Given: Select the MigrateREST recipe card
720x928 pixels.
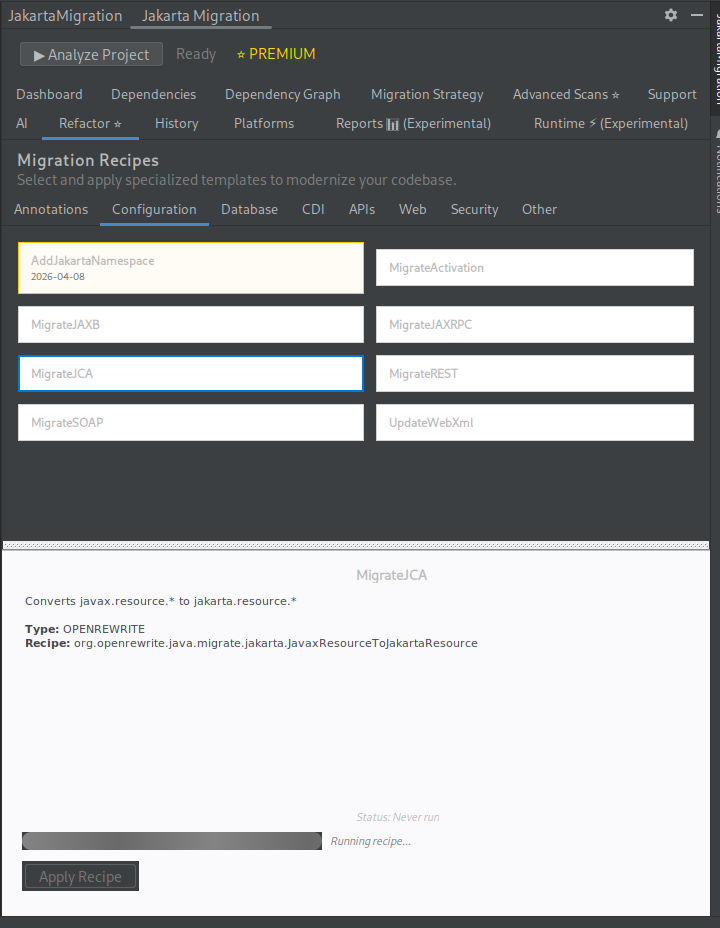Looking at the screenshot, I should point(535,373).
